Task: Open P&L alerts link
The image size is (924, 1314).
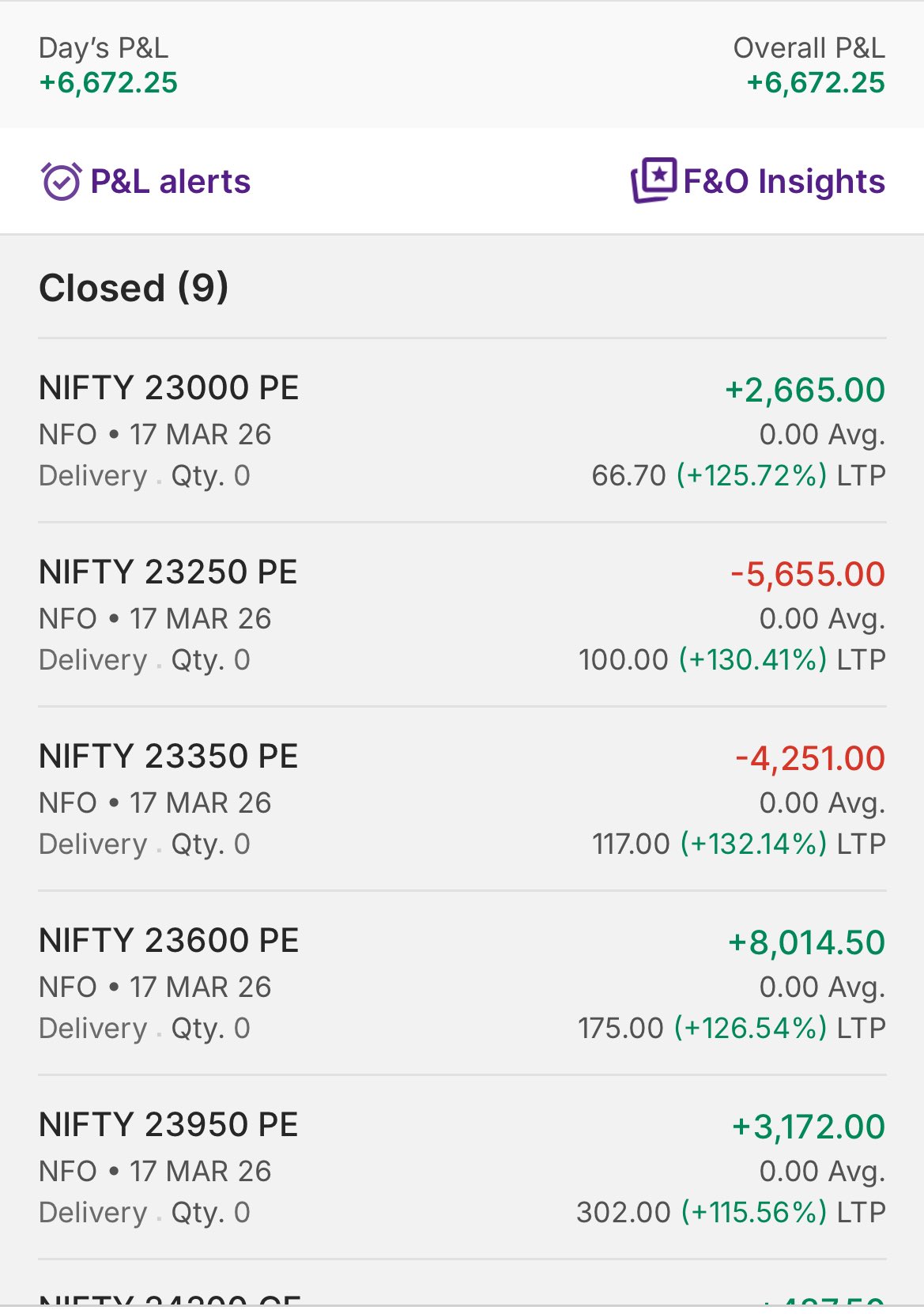Action: (x=170, y=181)
